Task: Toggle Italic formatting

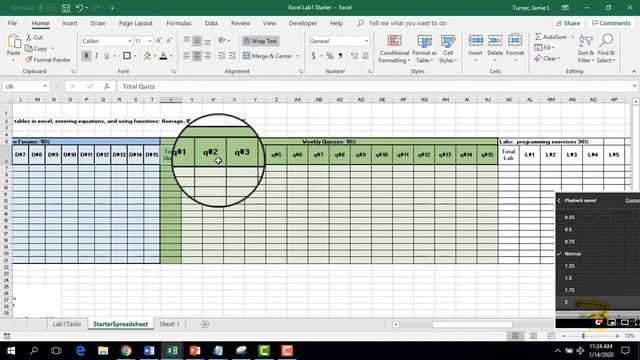Action: [x=96, y=56]
